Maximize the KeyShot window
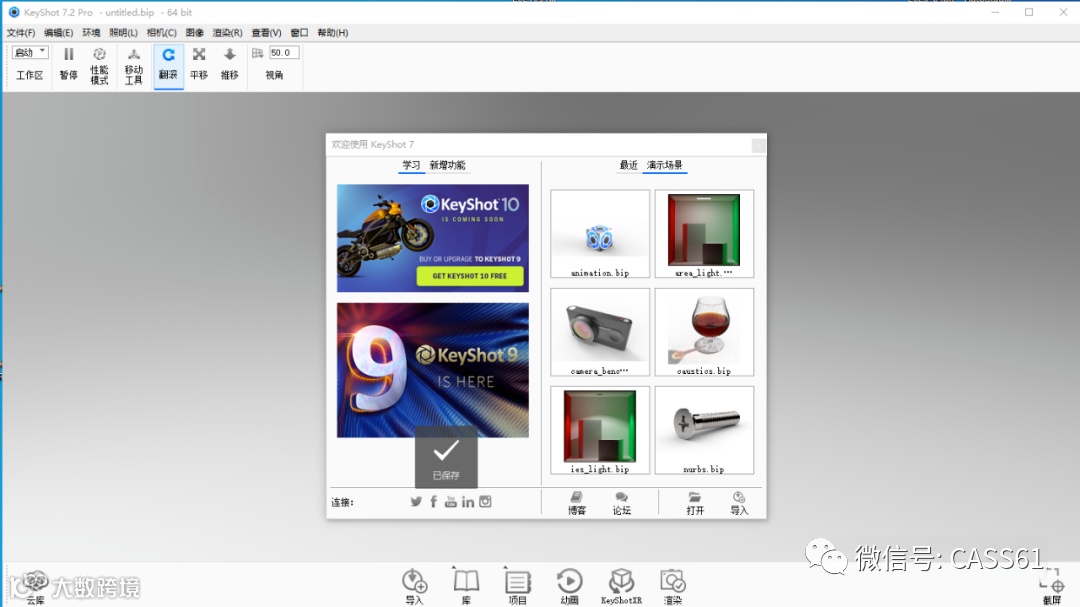 pos(1029,12)
